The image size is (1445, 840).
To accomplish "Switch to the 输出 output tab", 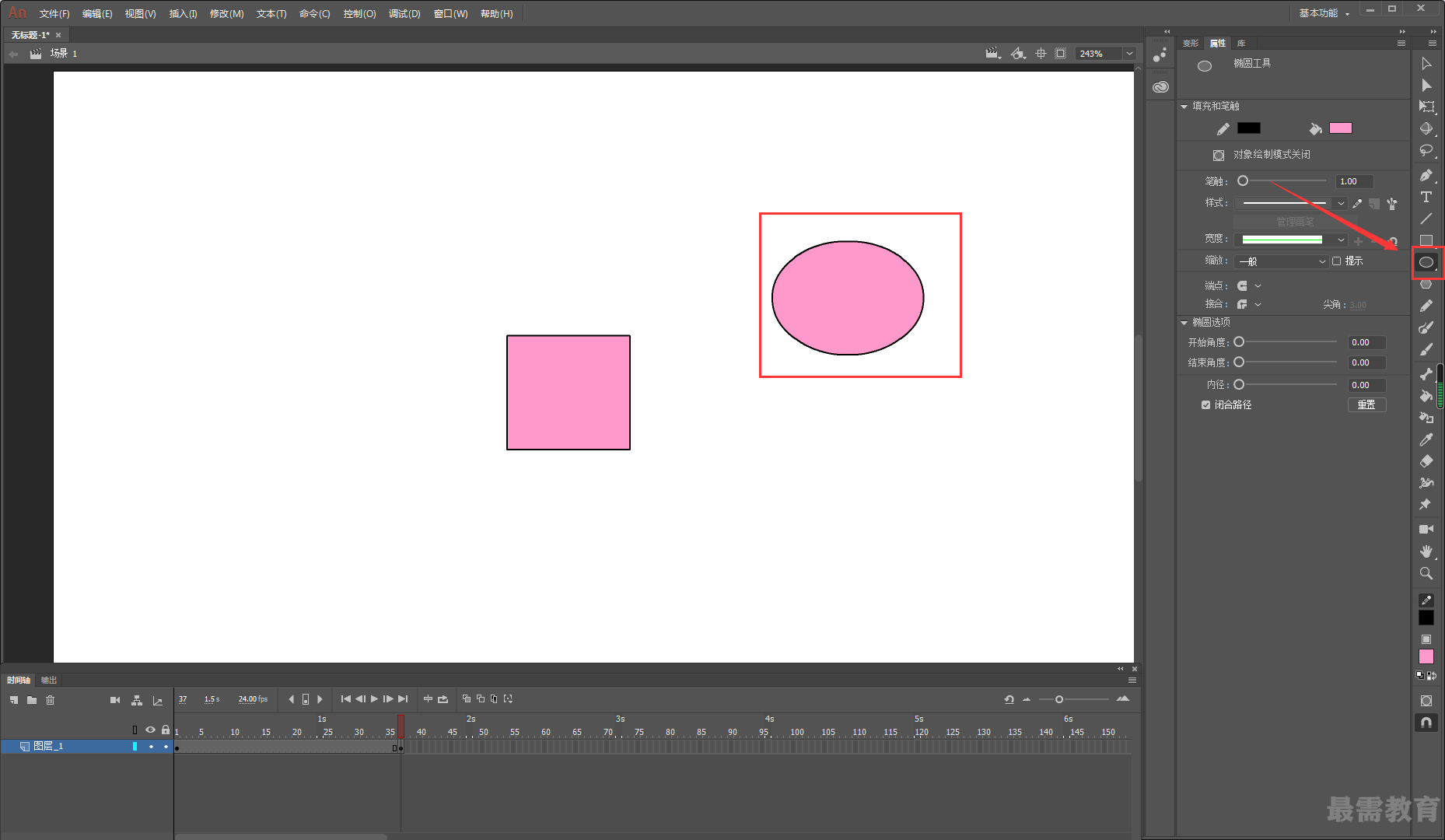I will 49,681.
